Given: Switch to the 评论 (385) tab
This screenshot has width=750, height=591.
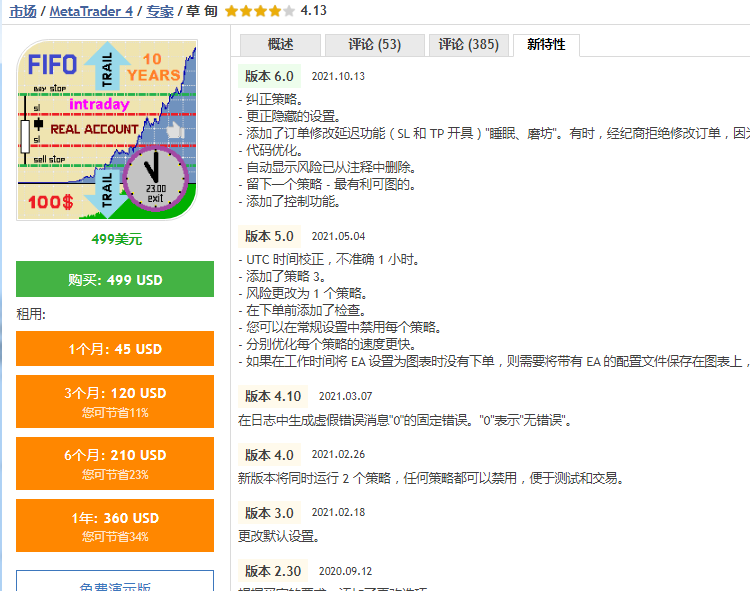Looking at the screenshot, I should [x=469, y=45].
